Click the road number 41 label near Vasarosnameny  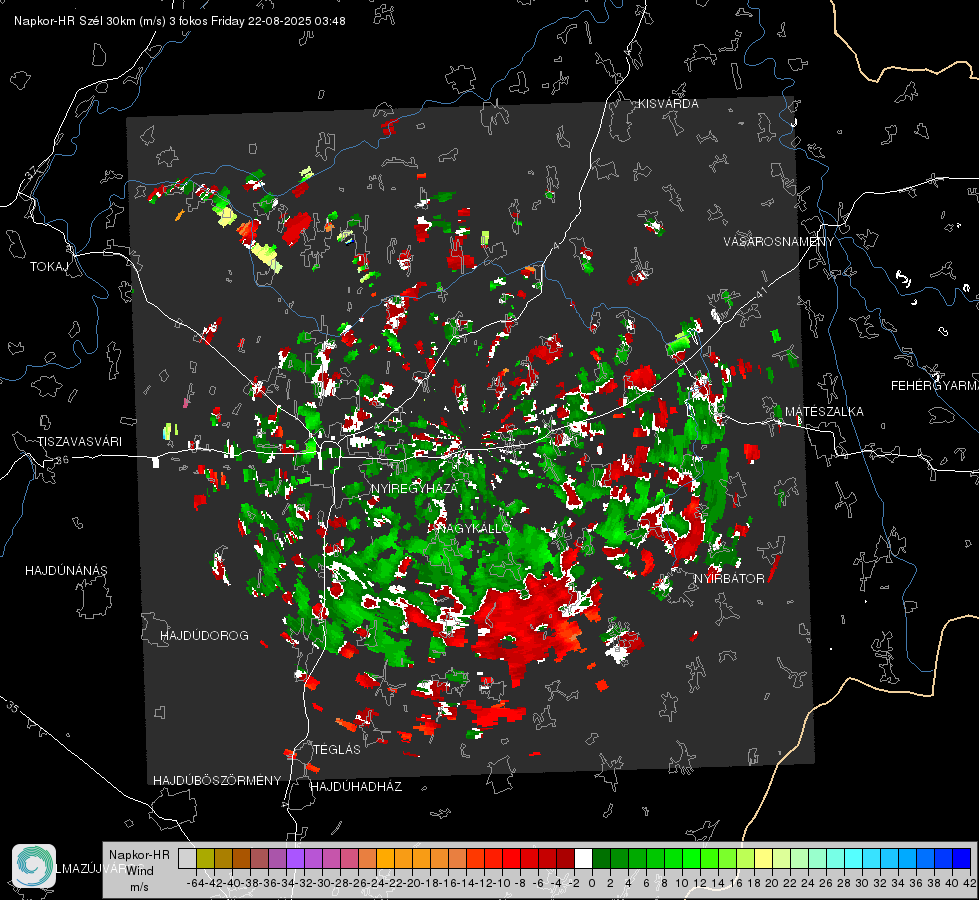point(761,293)
